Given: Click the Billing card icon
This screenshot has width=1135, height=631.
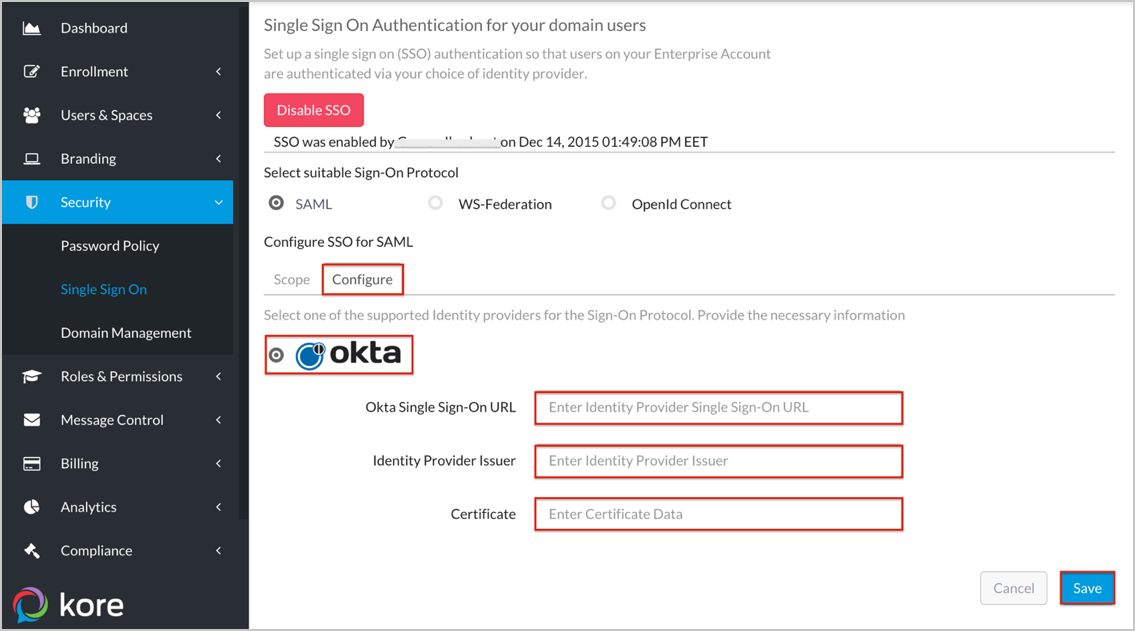Looking at the screenshot, I should 32,464.
